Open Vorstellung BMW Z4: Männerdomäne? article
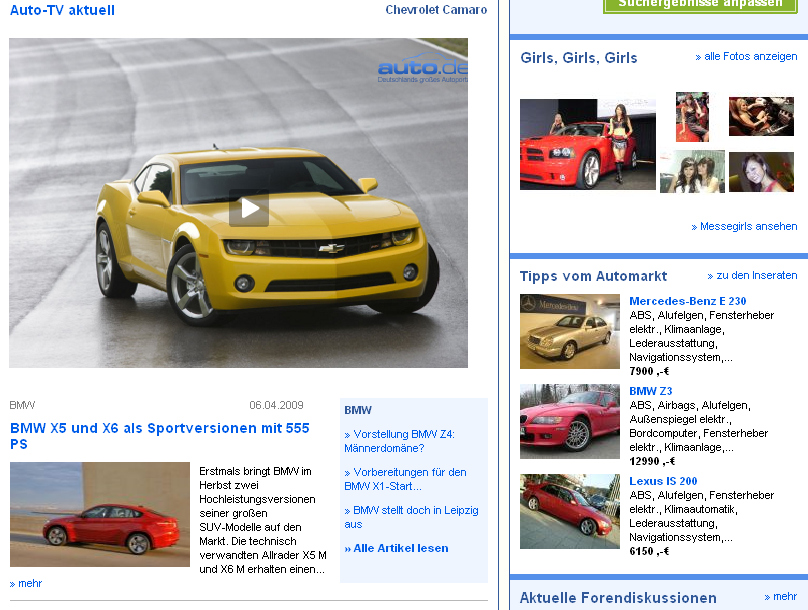 point(399,441)
